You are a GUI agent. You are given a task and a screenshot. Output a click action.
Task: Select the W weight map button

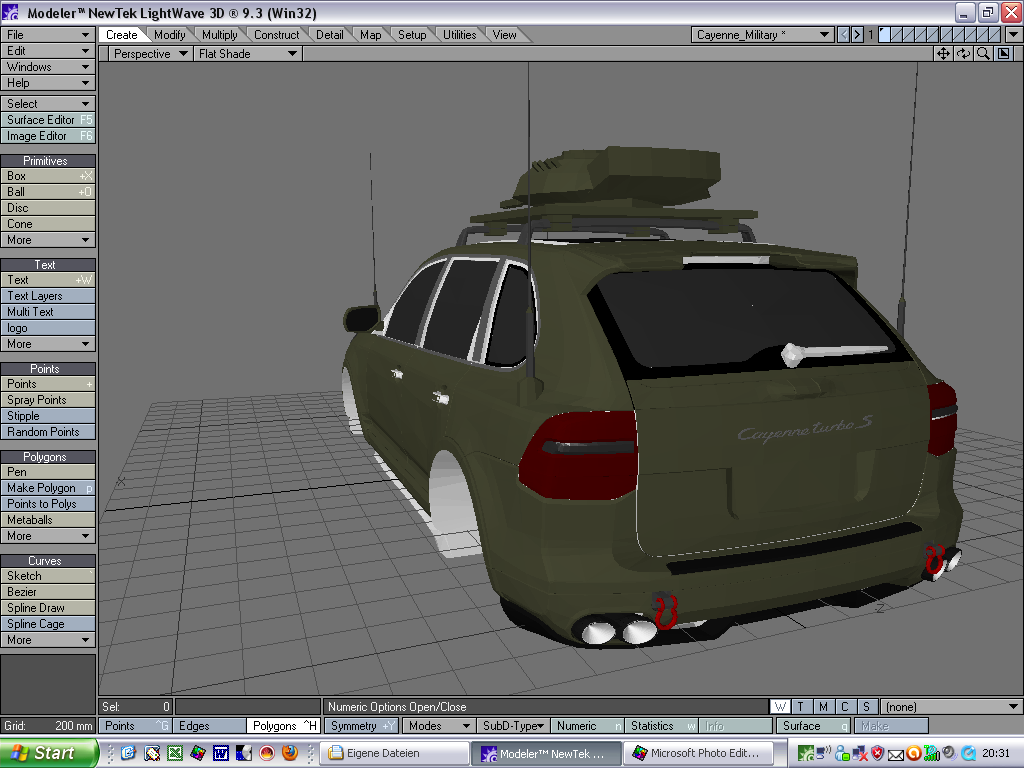780,707
